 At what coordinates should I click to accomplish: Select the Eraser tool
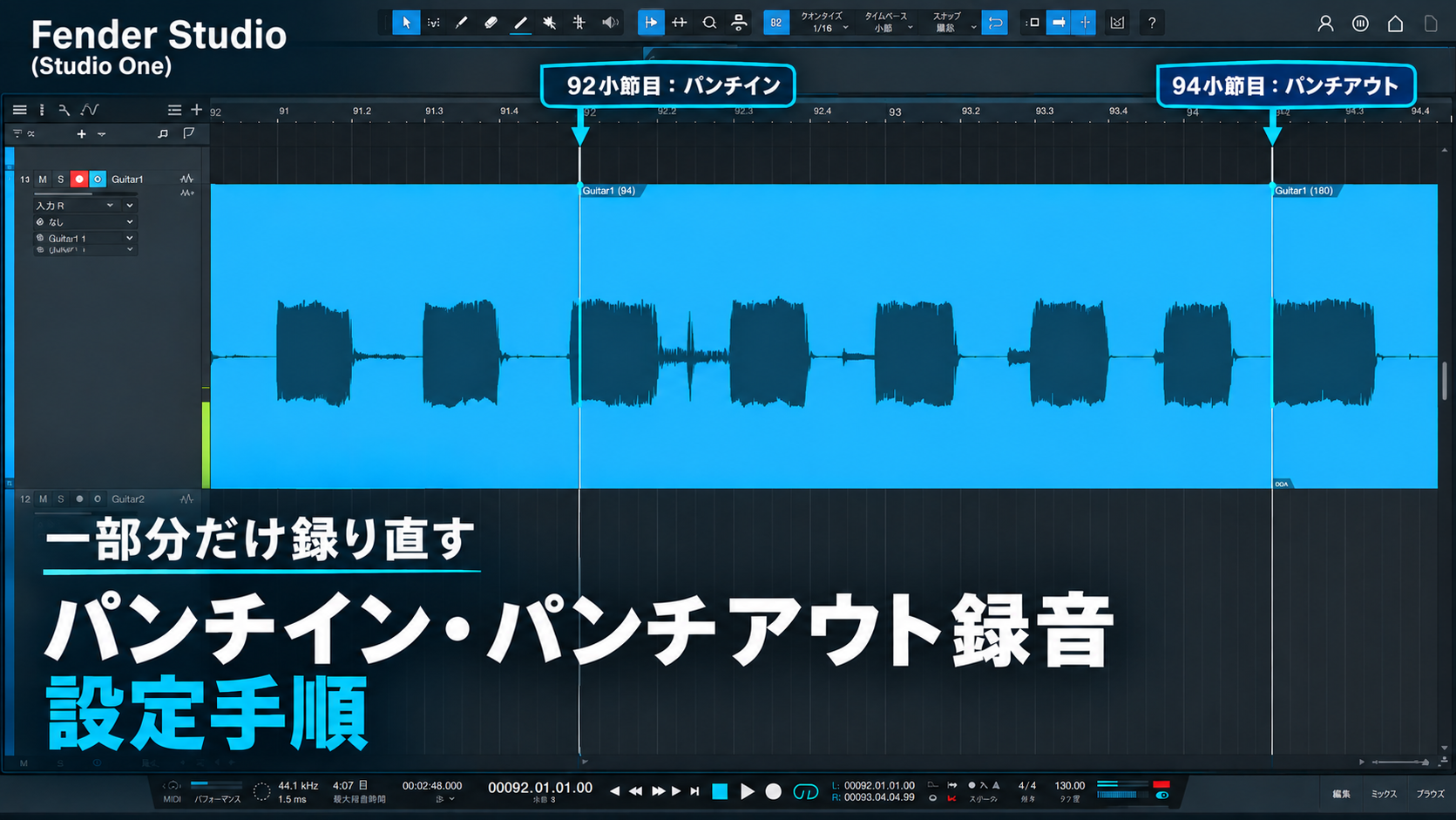point(491,23)
